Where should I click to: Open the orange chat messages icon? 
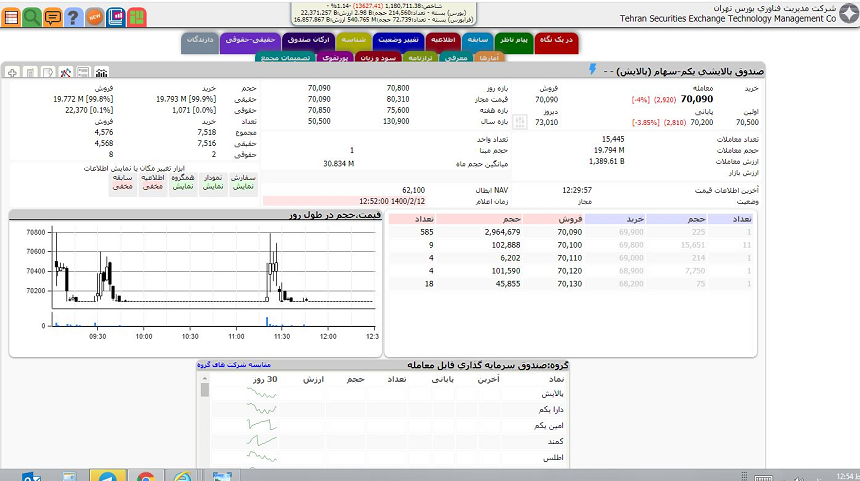click(52, 17)
